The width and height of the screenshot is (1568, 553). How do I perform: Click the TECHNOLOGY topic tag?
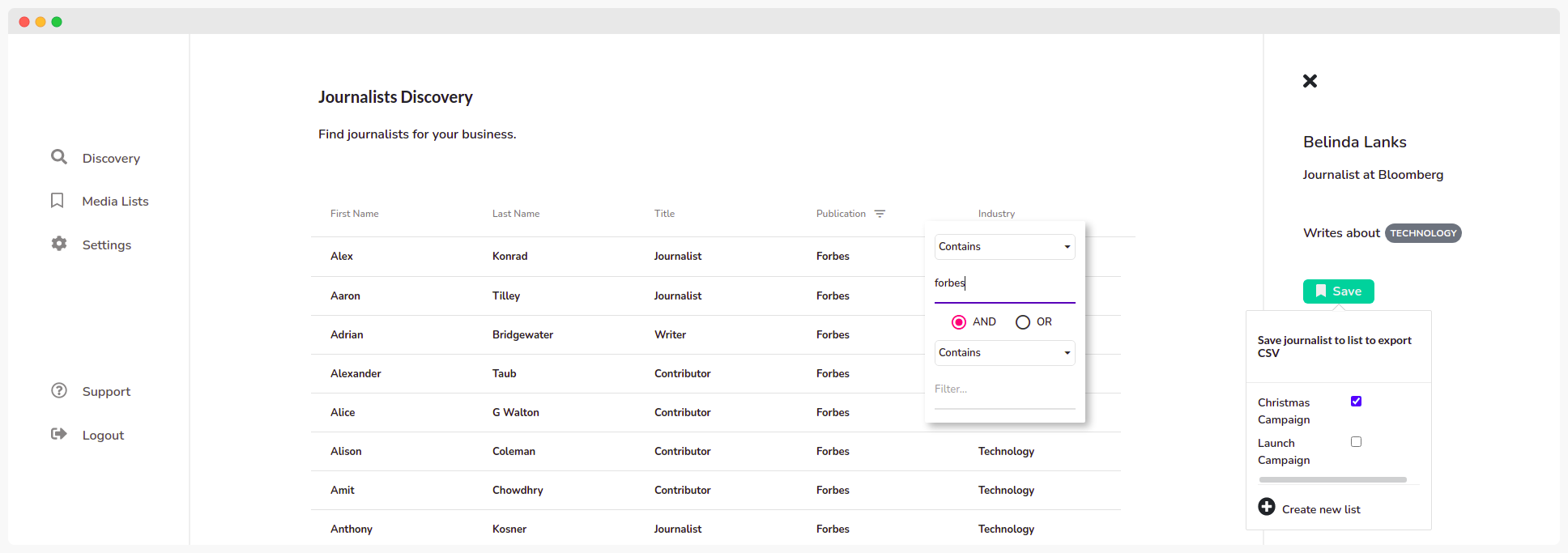[1423, 233]
